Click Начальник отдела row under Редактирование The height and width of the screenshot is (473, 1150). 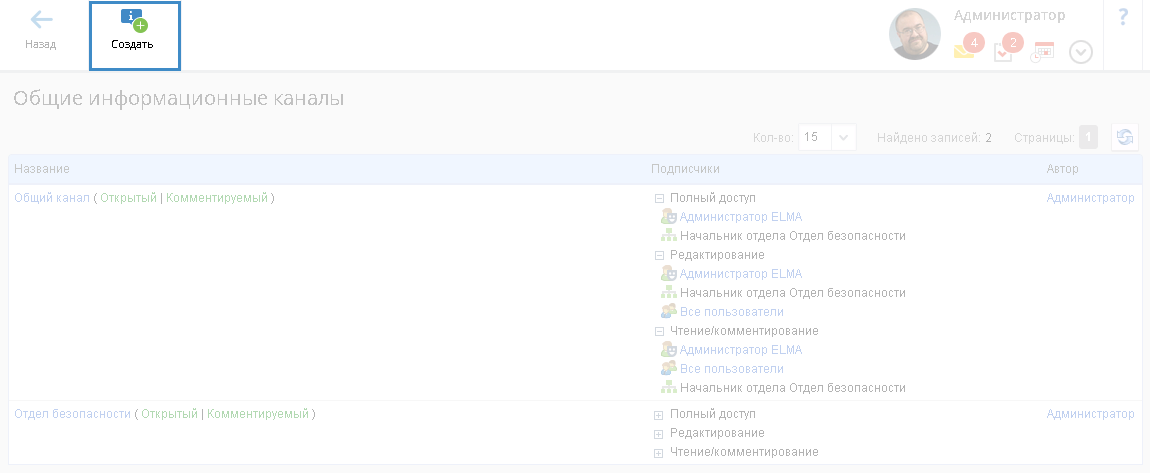(x=793, y=293)
